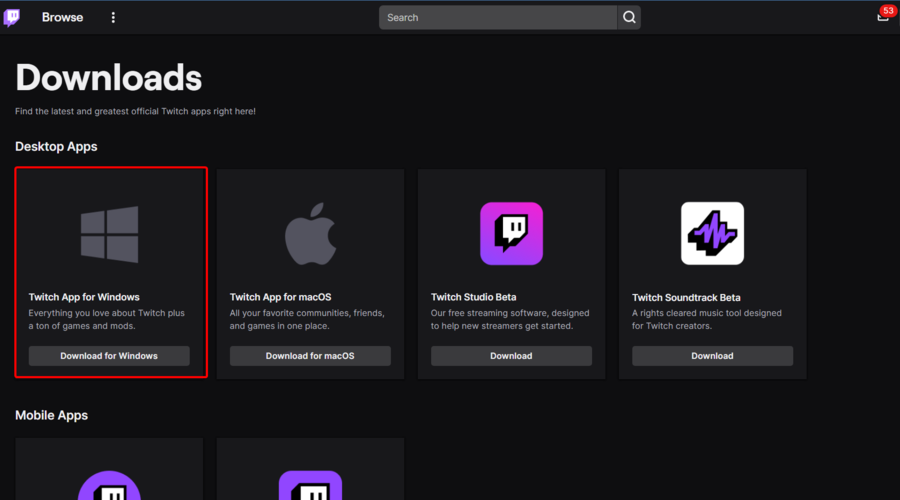Click the Downloads page heading
The width and height of the screenshot is (900, 500).
click(x=108, y=77)
